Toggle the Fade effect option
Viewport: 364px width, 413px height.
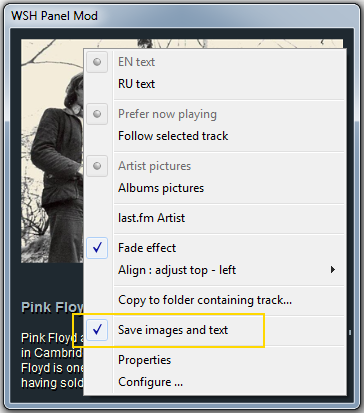pyautogui.click(x=215, y=248)
